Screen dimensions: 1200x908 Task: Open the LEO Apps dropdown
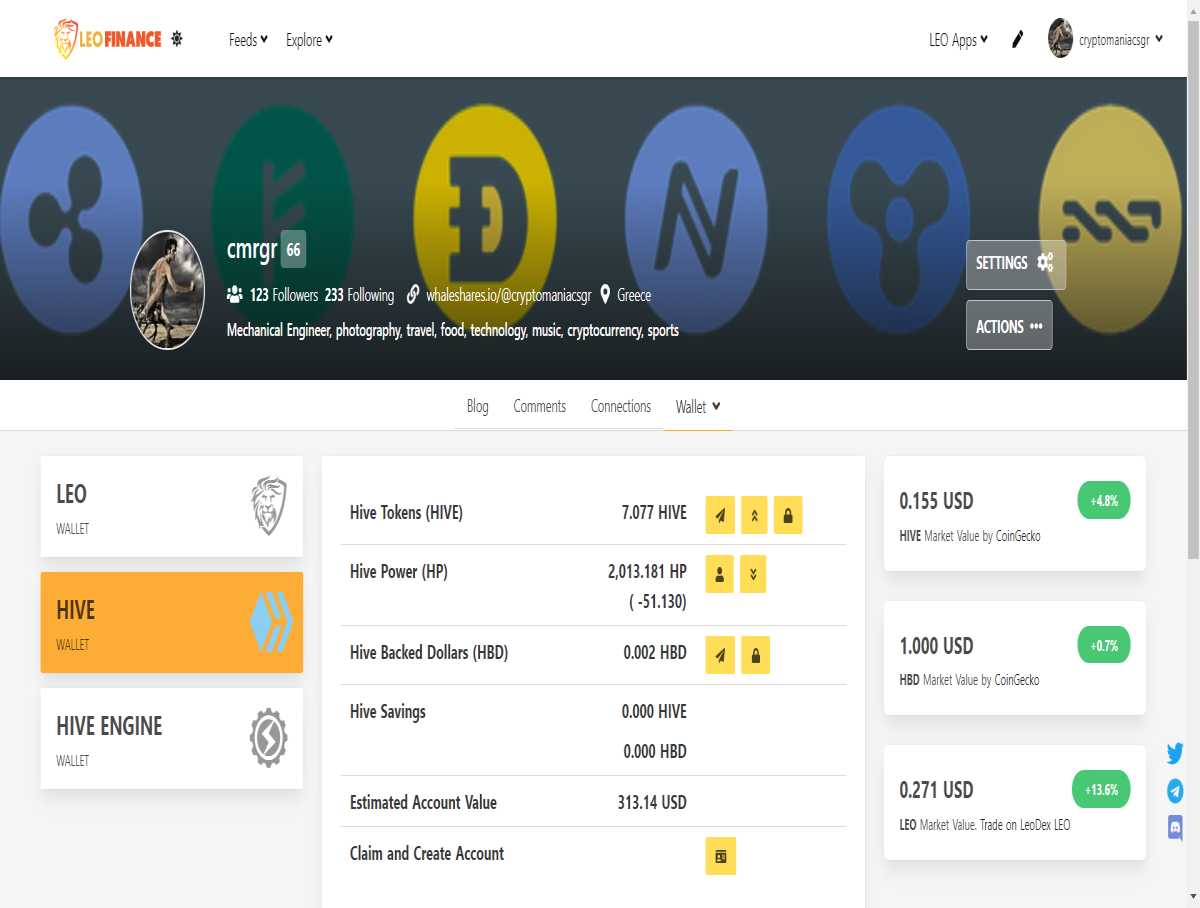click(x=958, y=40)
